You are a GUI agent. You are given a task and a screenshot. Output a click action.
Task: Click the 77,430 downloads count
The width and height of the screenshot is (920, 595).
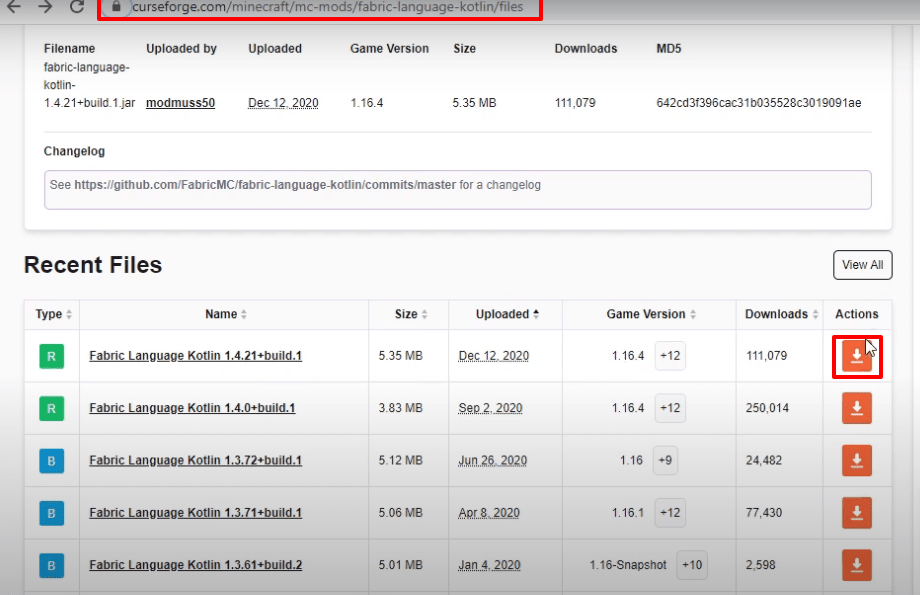click(x=763, y=512)
